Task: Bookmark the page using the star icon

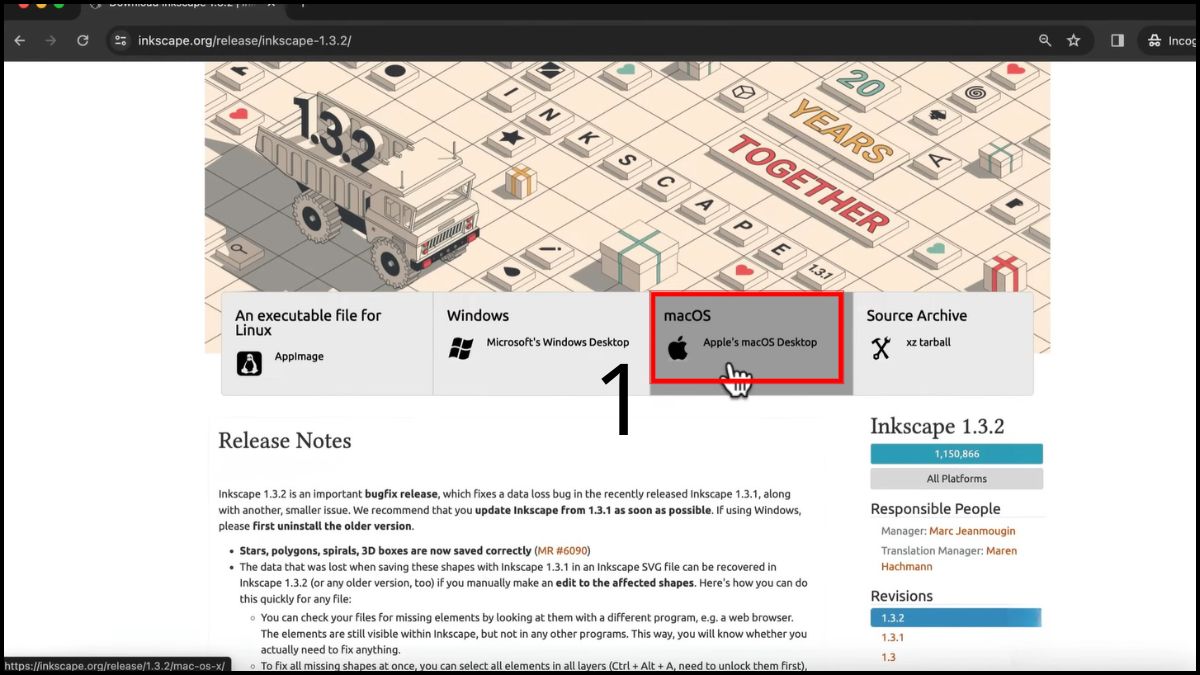Action: coord(1073,40)
